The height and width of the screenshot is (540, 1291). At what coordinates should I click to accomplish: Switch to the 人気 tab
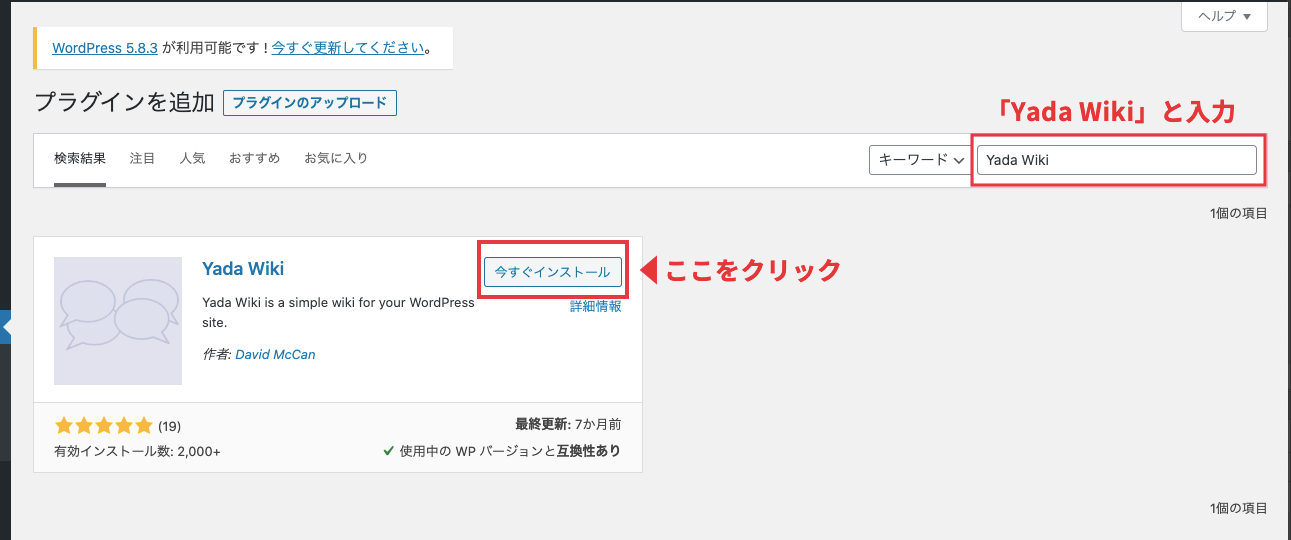point(192,158)
